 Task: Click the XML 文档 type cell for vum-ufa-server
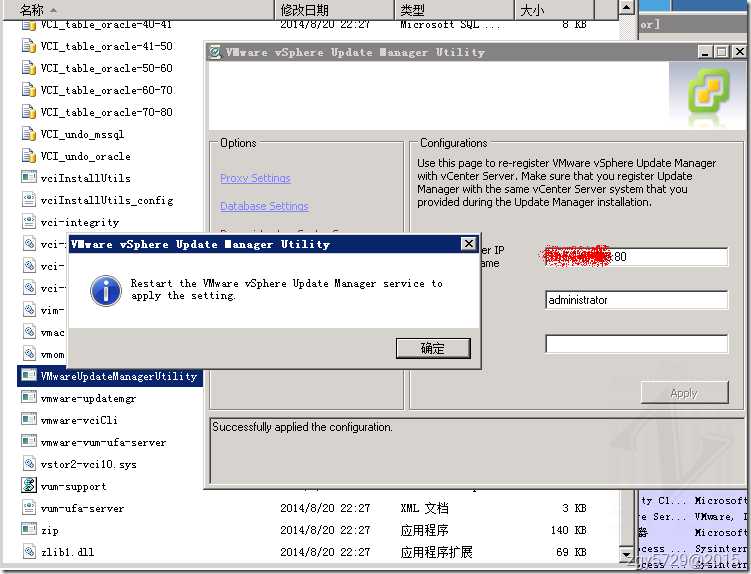[424, 508]
